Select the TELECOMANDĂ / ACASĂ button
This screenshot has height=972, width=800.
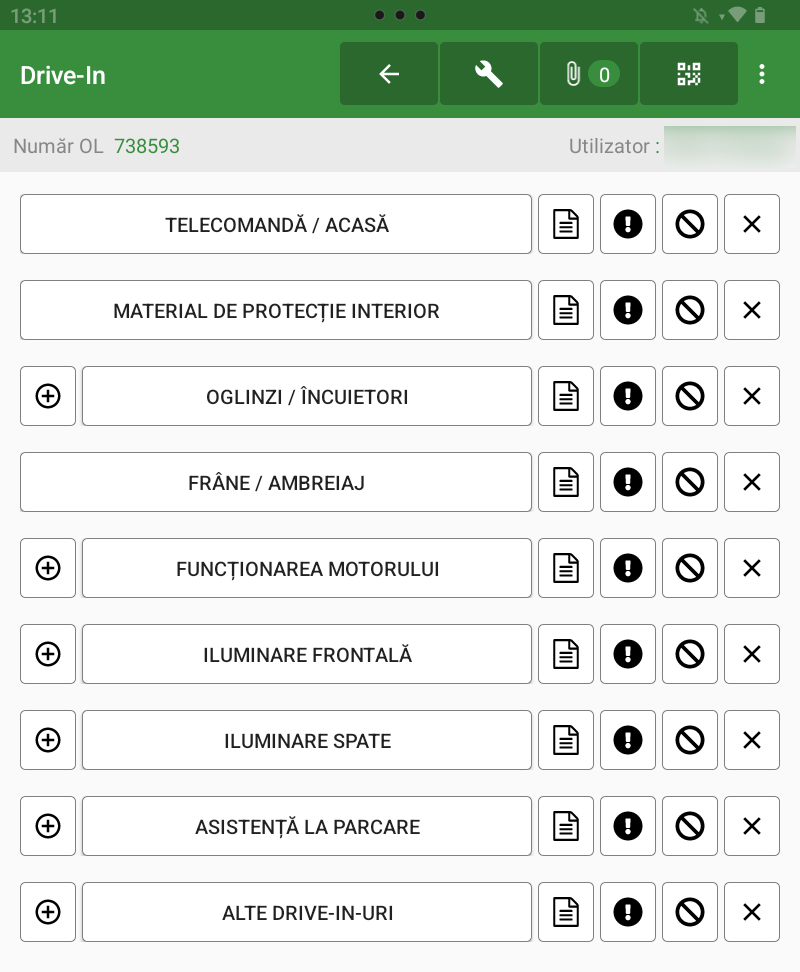pos(276,225)
